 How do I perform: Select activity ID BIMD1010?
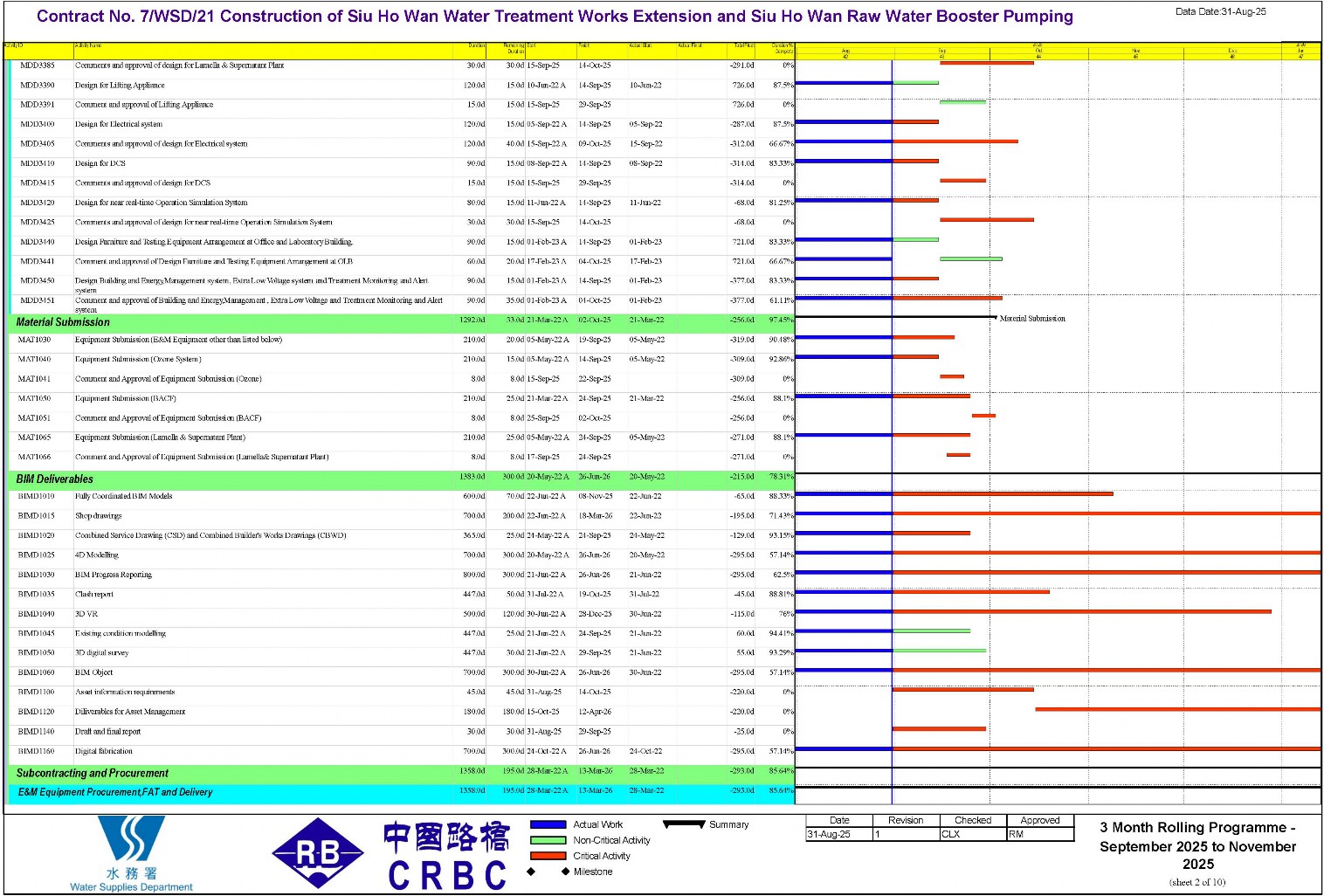click(36, 496)
